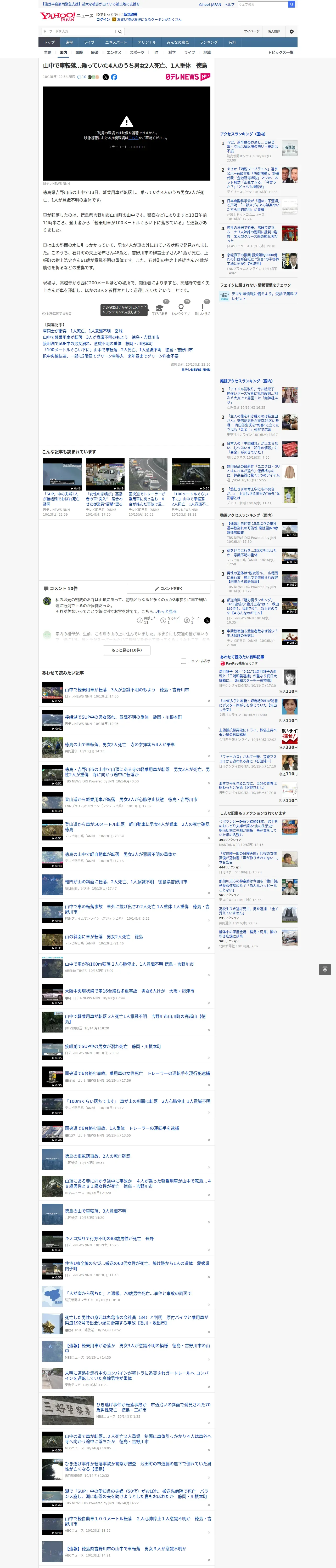Image resolution: width=336 pixels, height=1568 pixels.
Task: Dismiss 山中で軽乗用車が転落 3人が意識不明 recommendation
Action: click(x=209, y=701)
